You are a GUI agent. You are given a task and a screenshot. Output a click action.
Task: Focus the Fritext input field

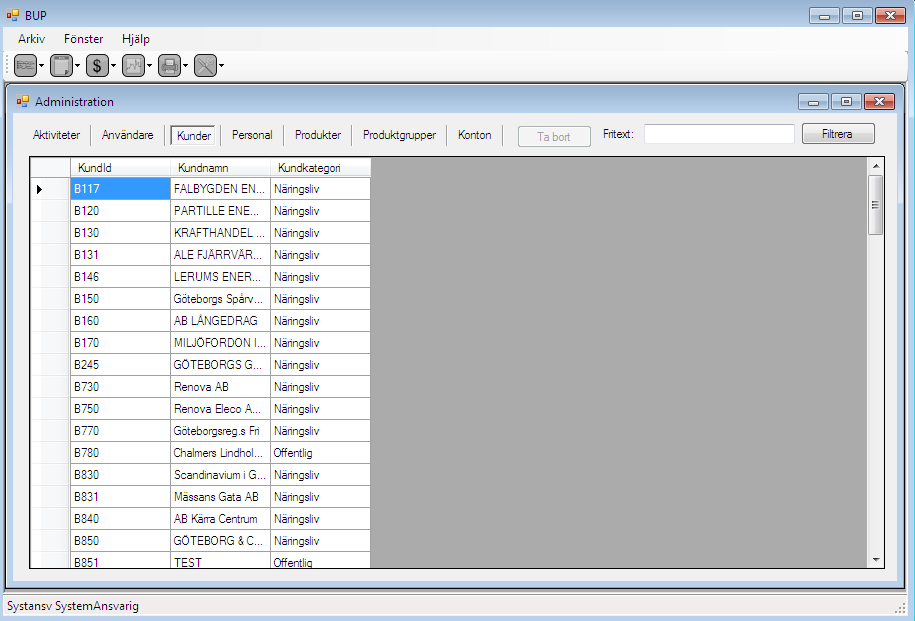(719, 134)
